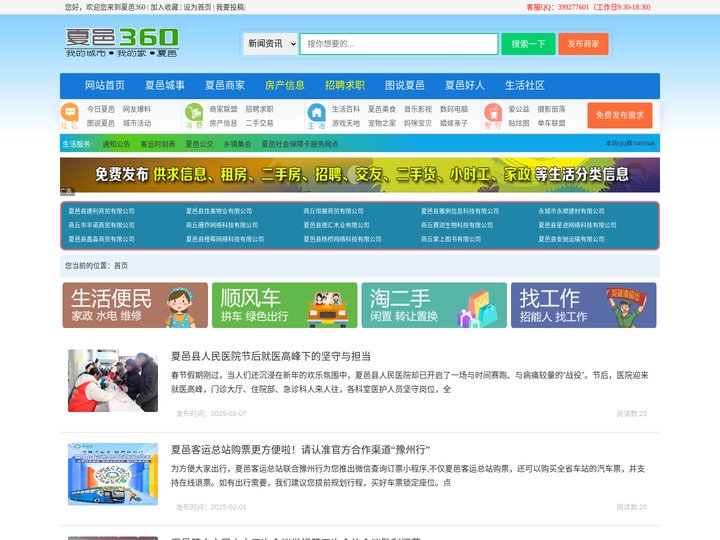Open the 夏邑县人民医院节后就医高峰 article title
The height and width of the screenshot is (540, 720).
tap(271, 356)
